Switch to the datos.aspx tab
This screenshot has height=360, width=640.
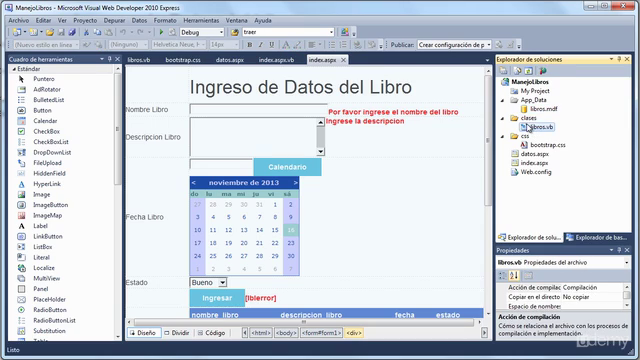pyautogui.click(x=229, y=60)
